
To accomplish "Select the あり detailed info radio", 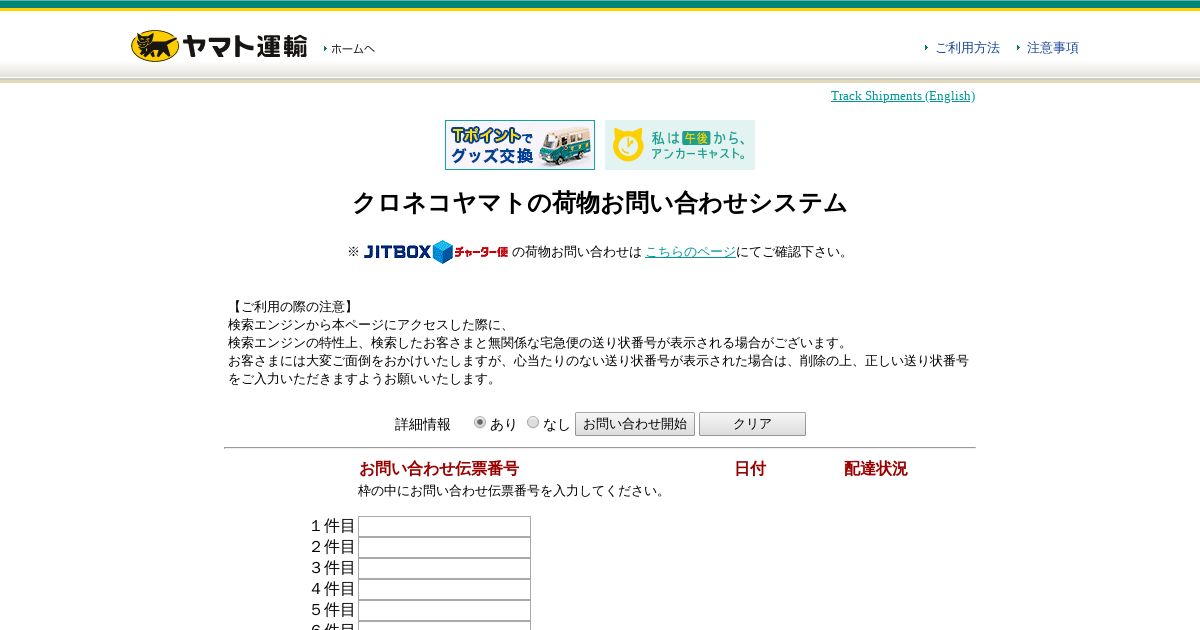I will [480, 423].
